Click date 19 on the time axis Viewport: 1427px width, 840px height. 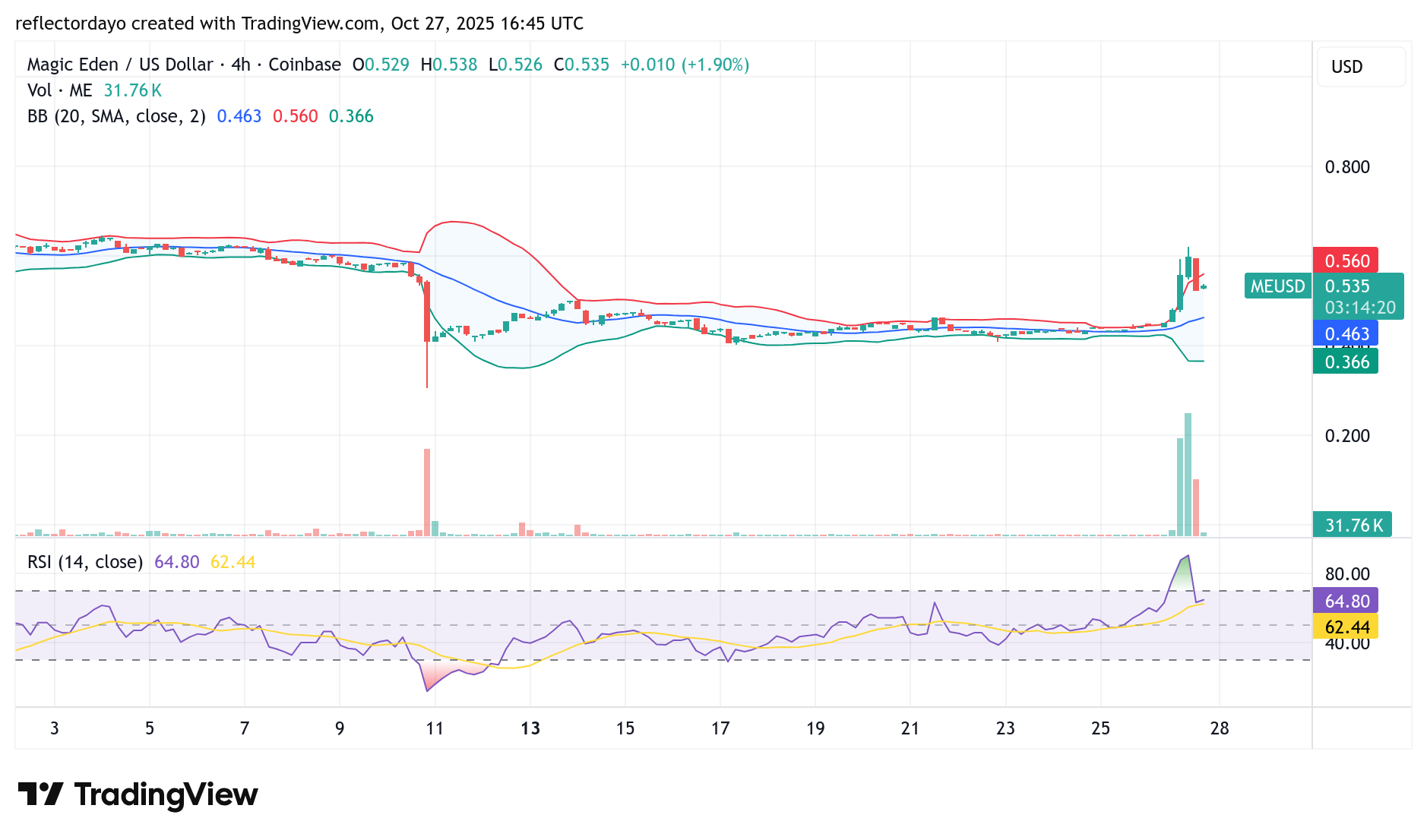pyautogui.click(x=815, y=728)
